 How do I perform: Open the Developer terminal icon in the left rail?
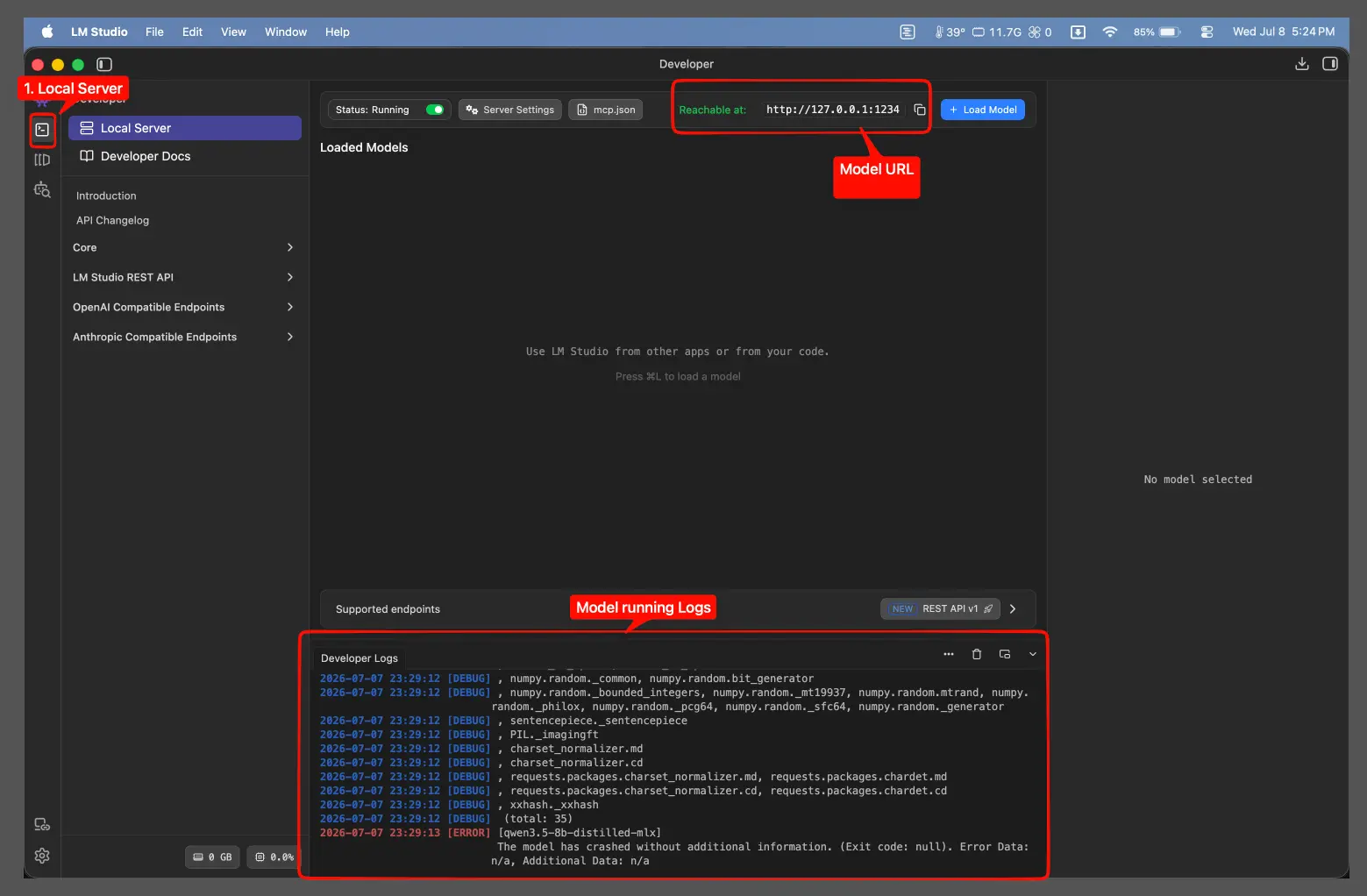42,130
